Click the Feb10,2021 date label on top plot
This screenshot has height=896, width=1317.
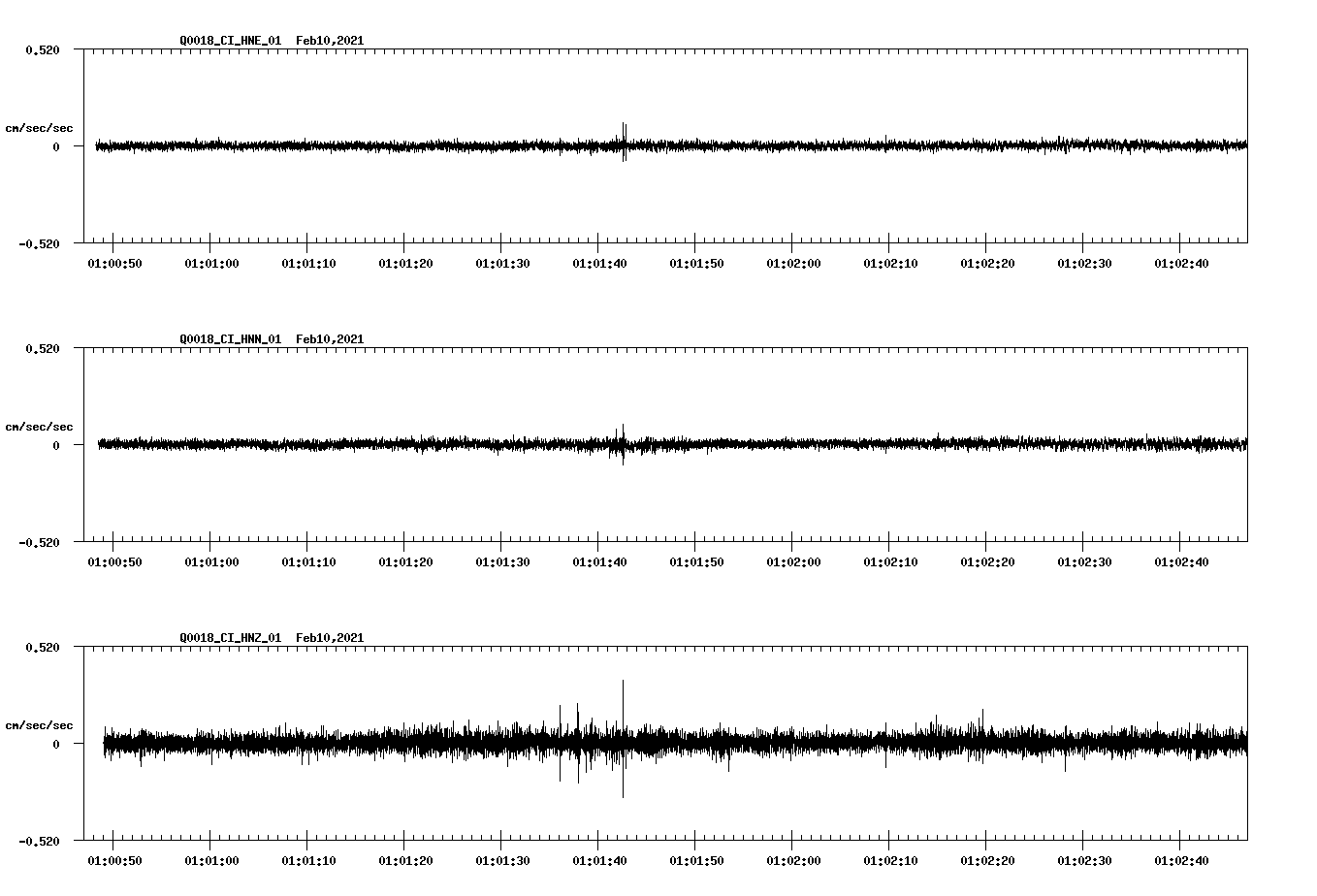330,41
